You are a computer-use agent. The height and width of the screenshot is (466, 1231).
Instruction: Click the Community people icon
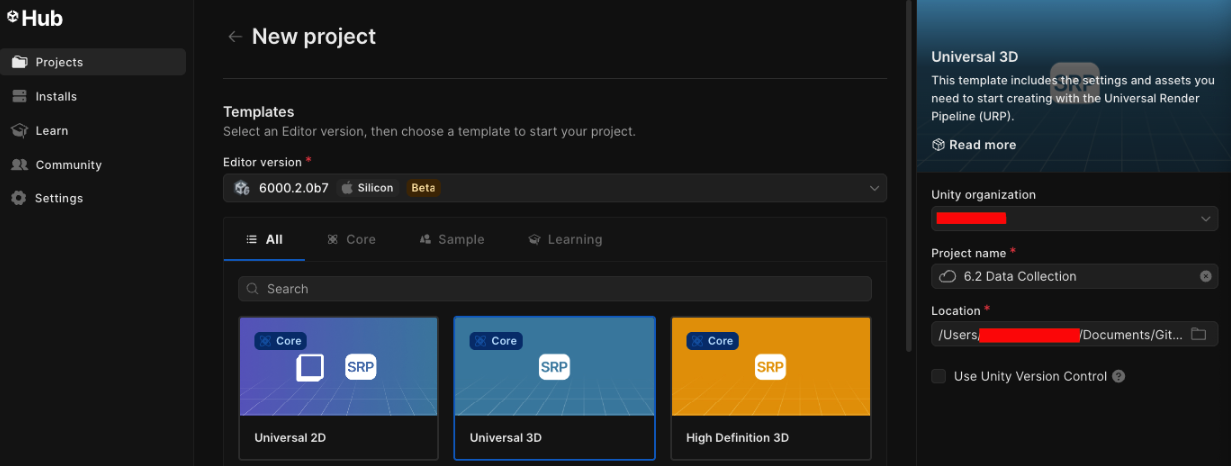coord(19,164)
